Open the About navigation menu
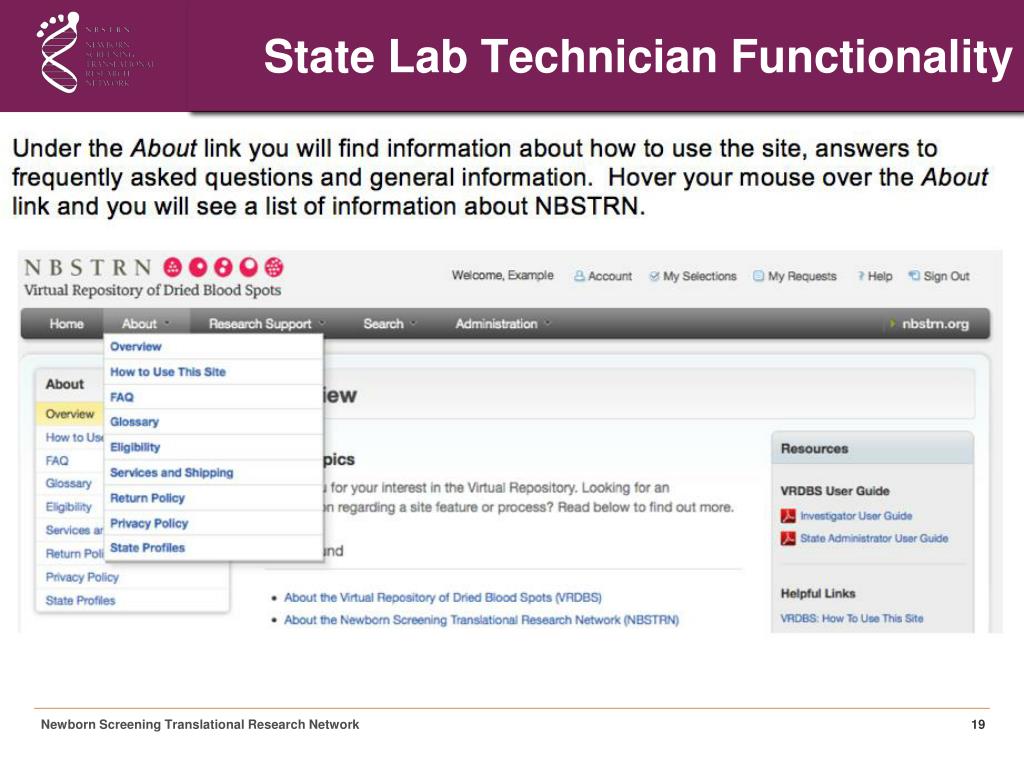The height and width of the screenshot is (768, 1024). point(139,324)
